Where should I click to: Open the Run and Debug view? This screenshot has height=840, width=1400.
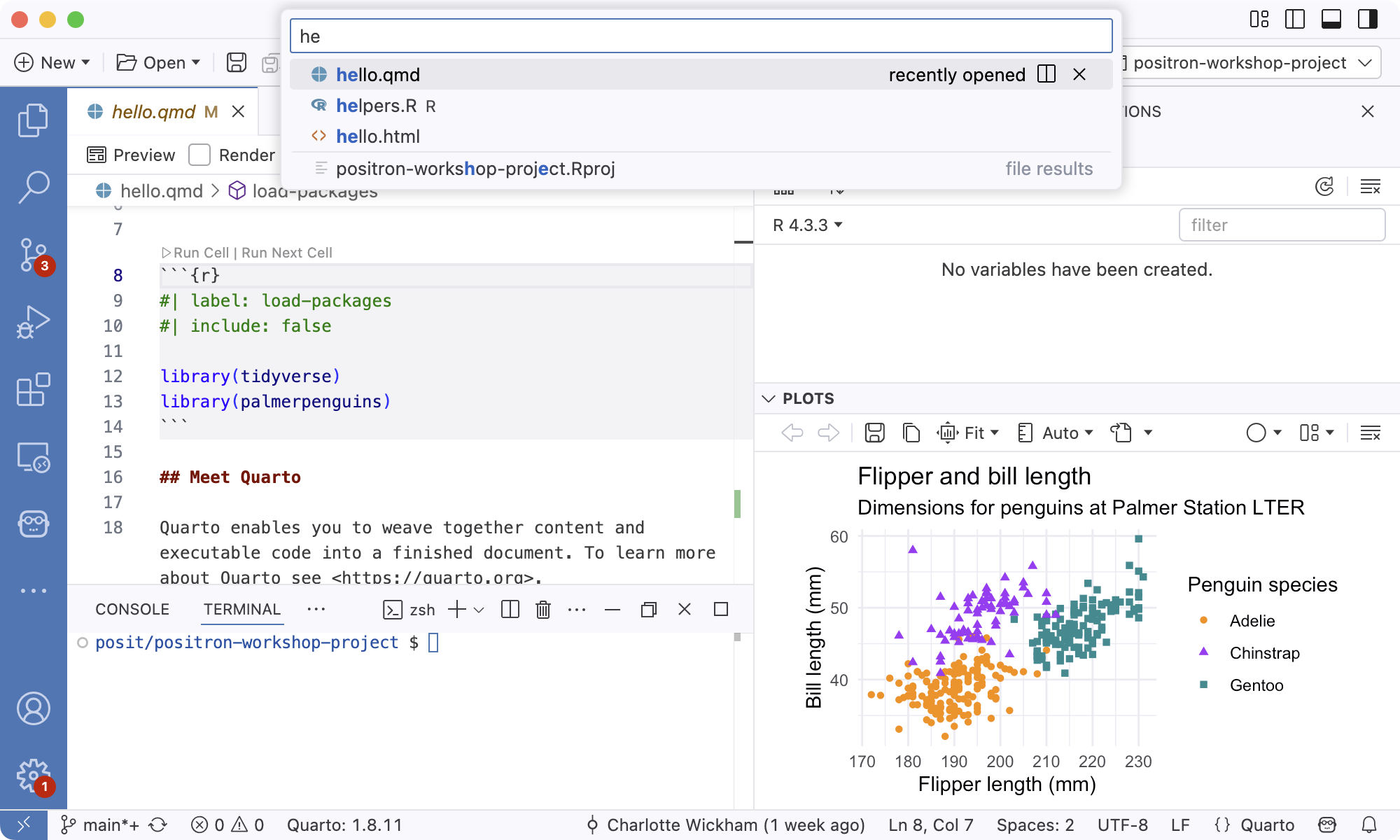tap(33, 322)
